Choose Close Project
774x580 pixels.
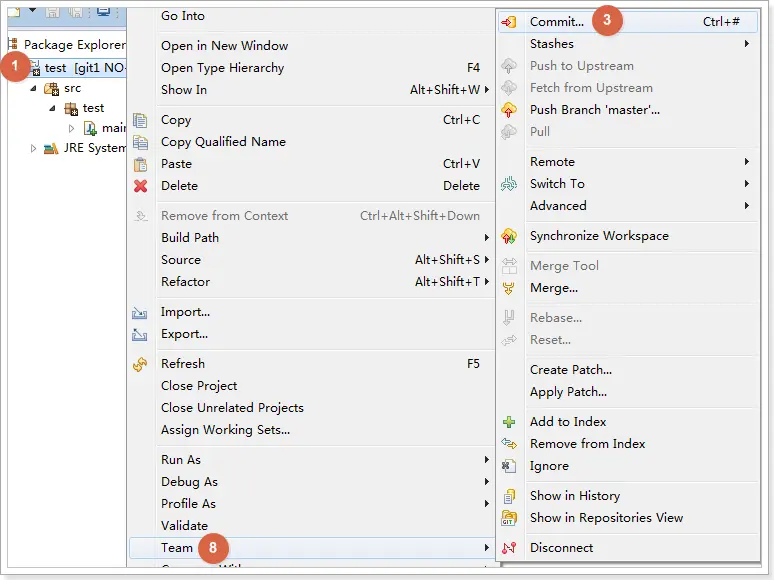[x=311, y=386]
